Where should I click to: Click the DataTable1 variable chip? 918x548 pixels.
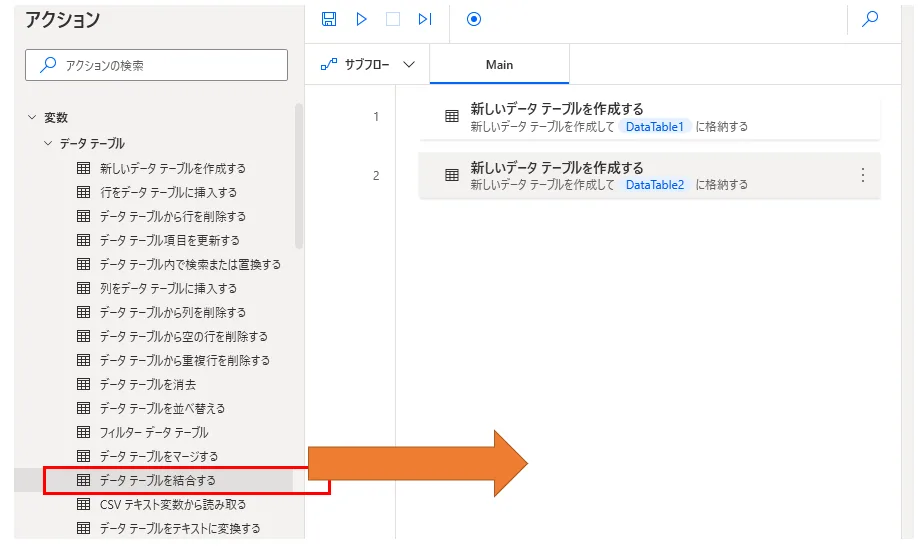(654, 127)
